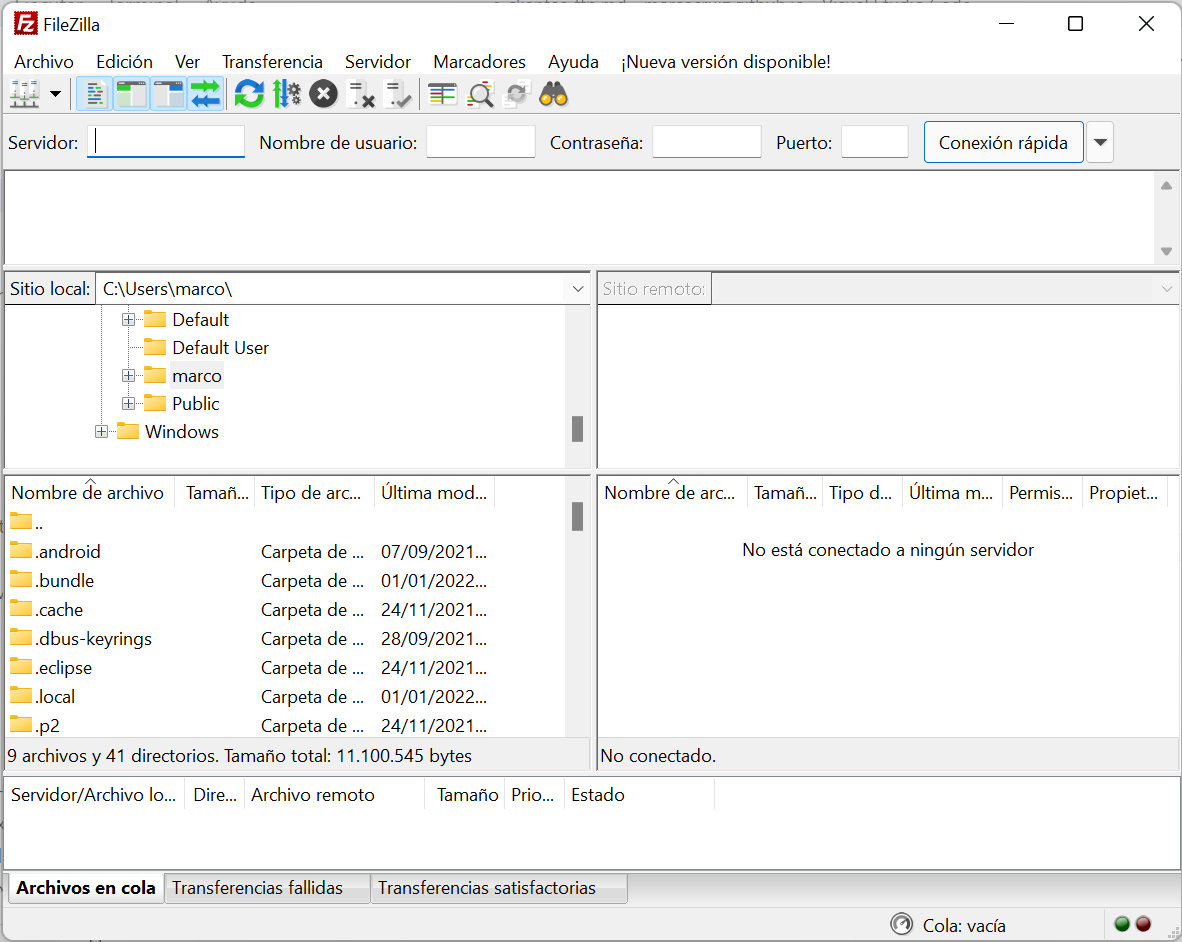
Task: Select the .dbus-keyrings folder row
Action: click(x=286, y=638)
